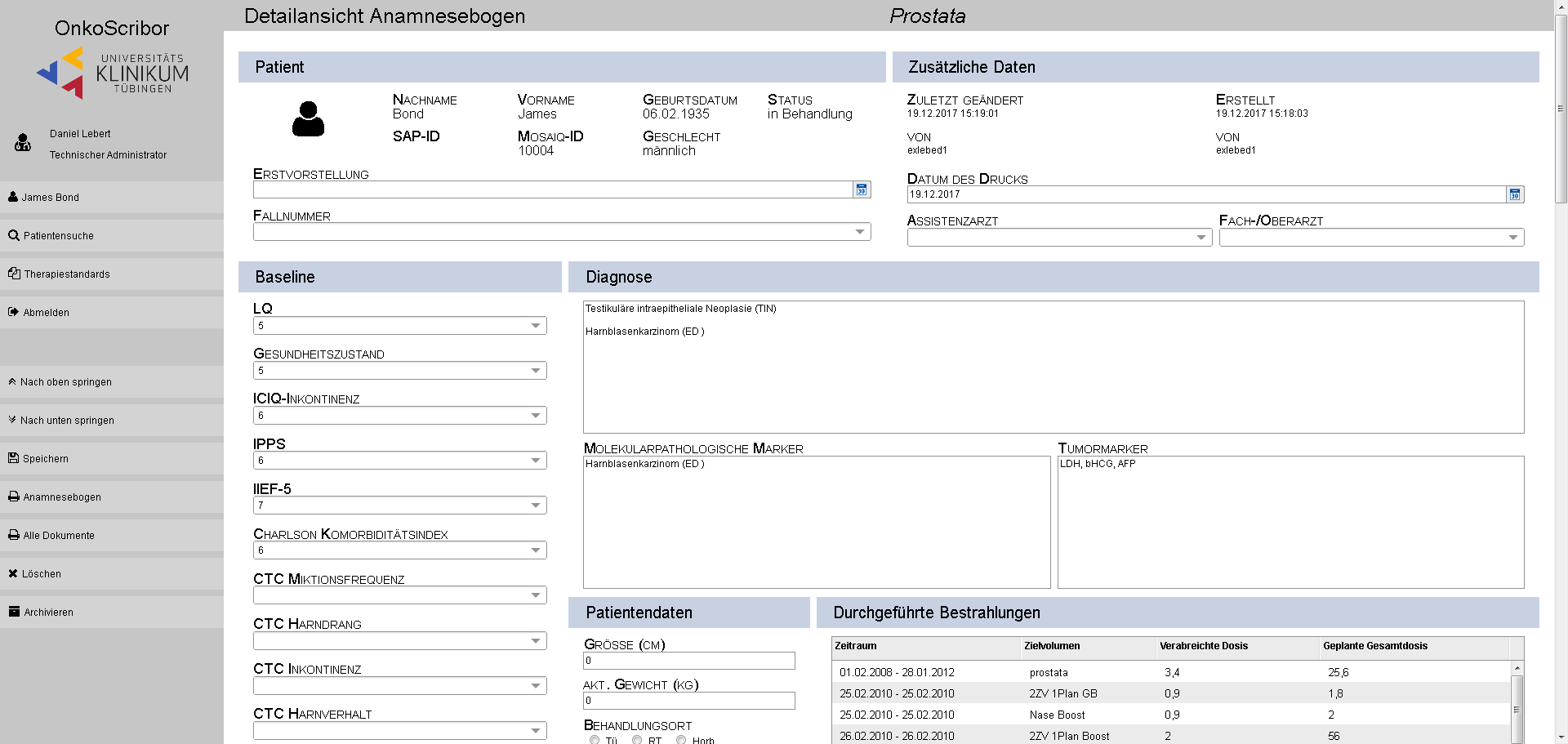This screenshot has height=744, width=1568.
Task: Open the Assistenzarzt dropdown
Action: click(1059, 238)
